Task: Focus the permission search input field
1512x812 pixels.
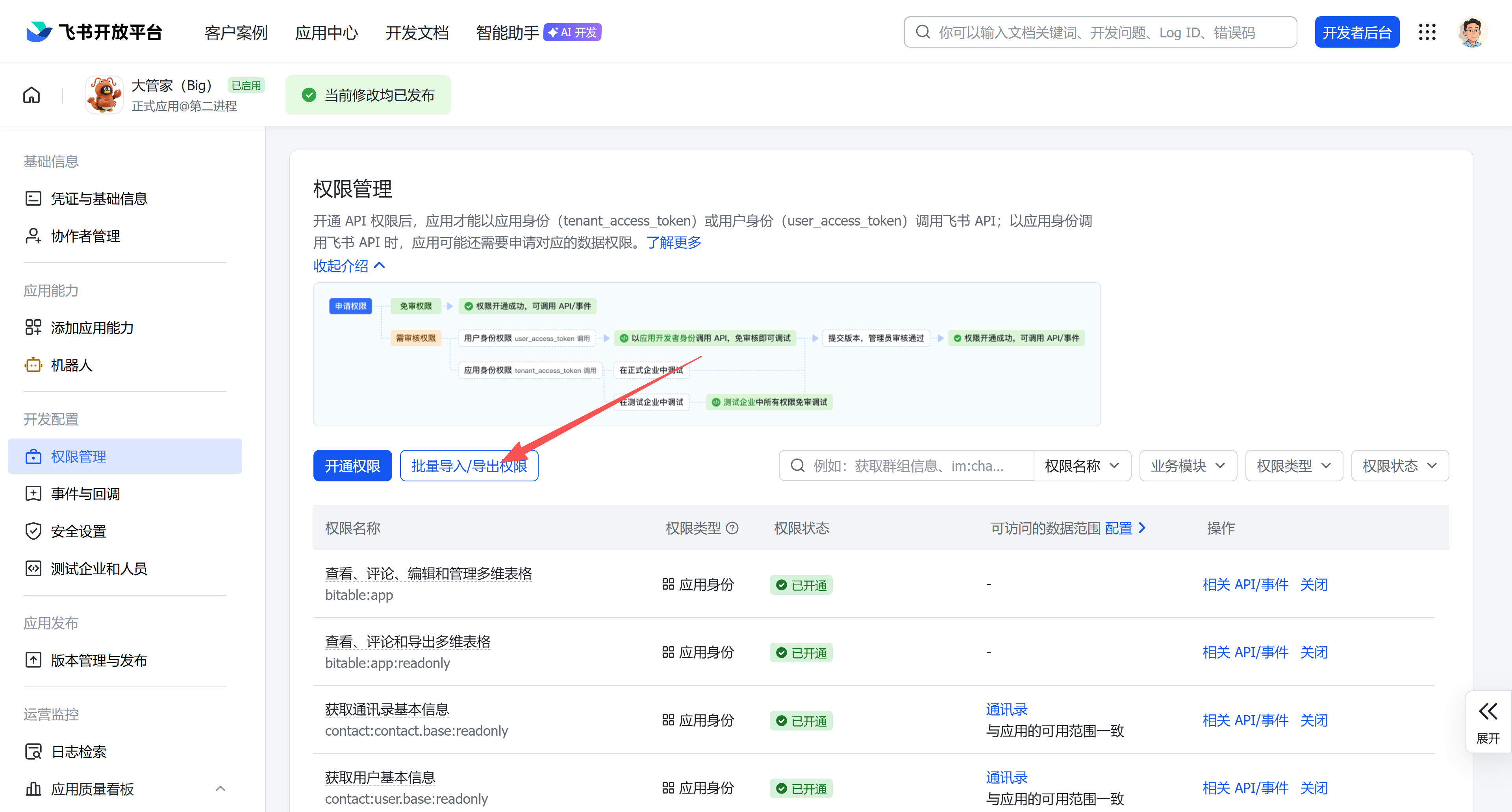Action: pyautogui.click(x=907, y=466)
